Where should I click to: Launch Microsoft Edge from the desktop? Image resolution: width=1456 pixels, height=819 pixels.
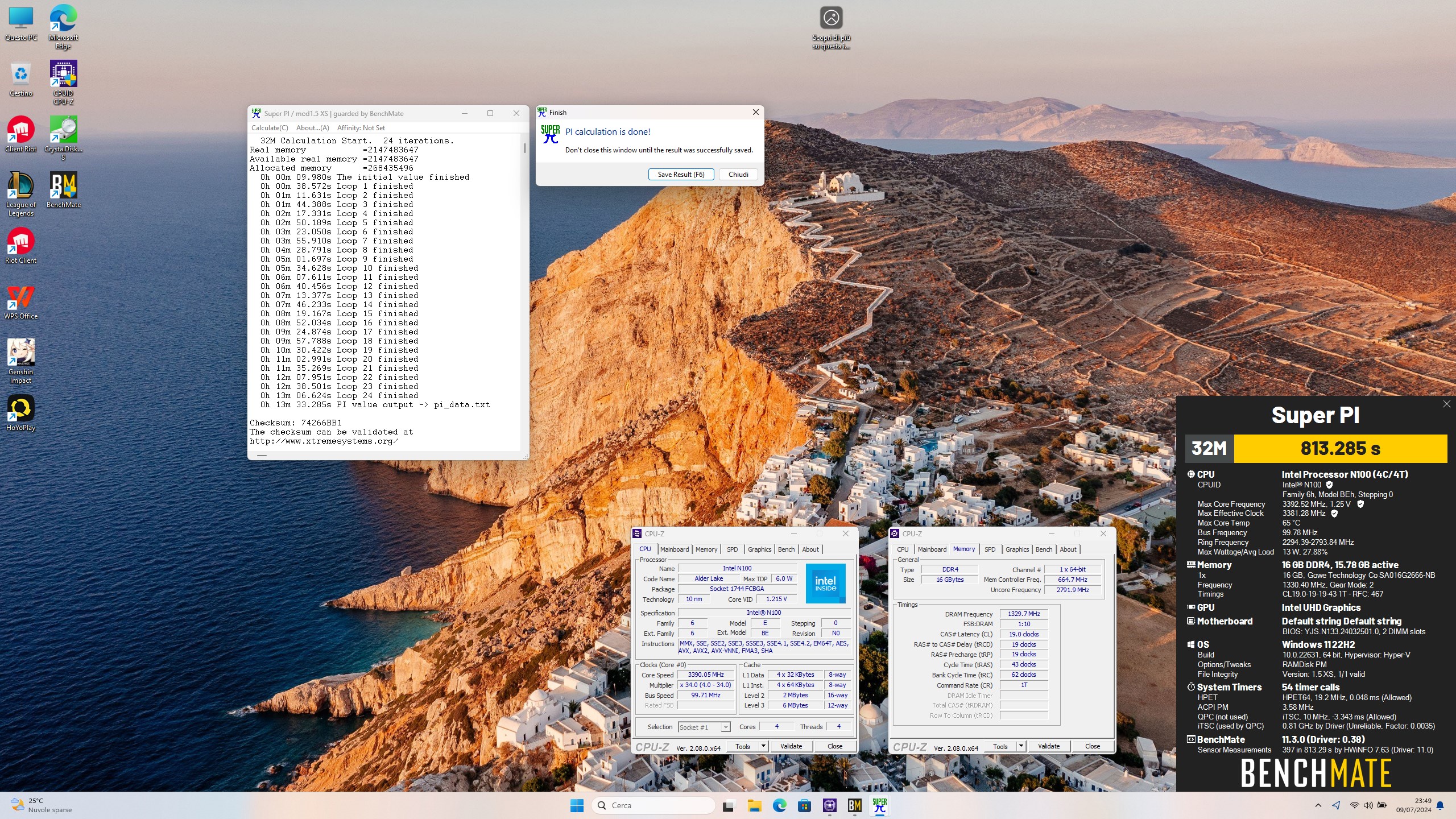[63, 26]
